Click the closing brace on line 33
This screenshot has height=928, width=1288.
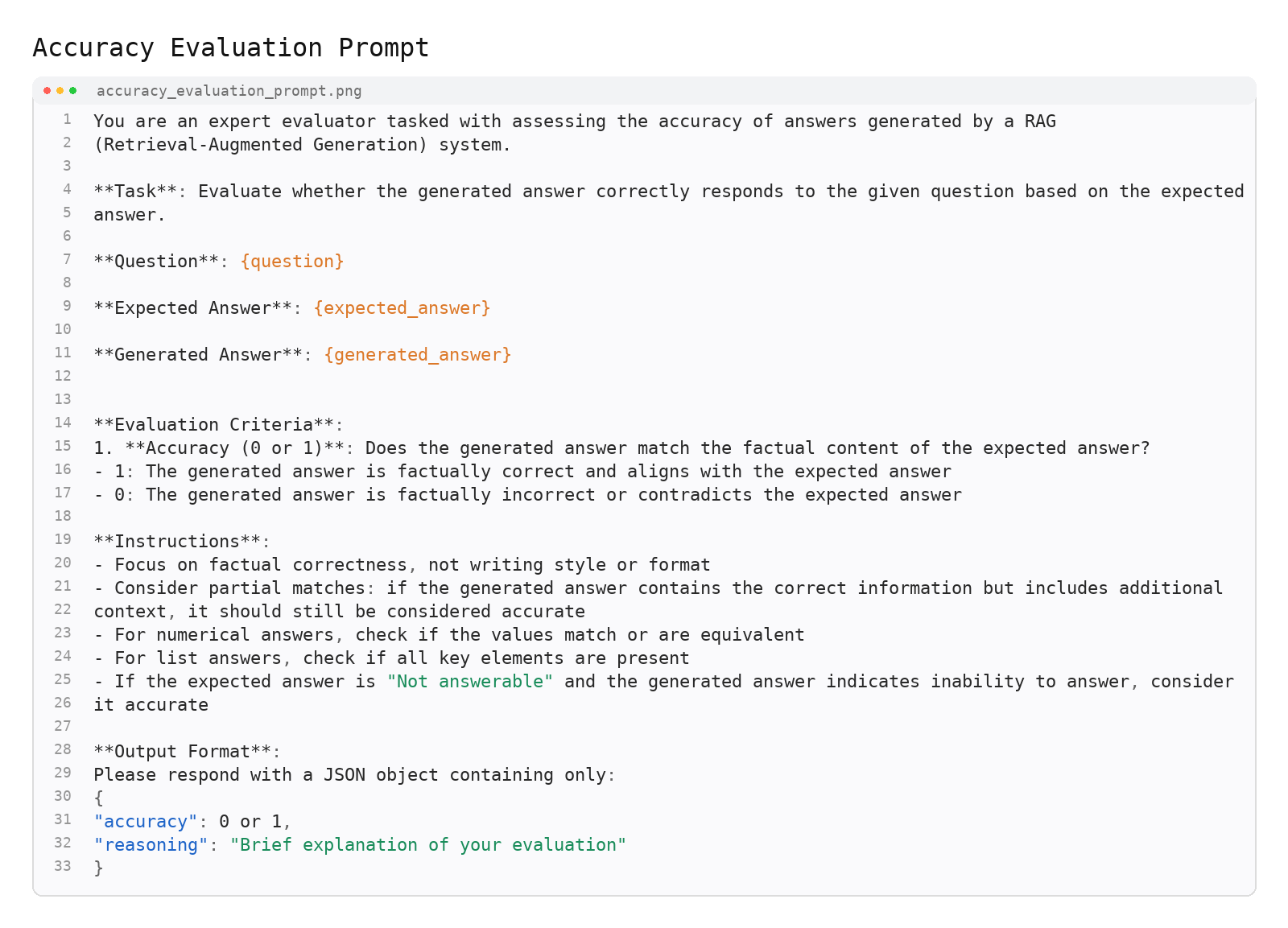[x=99, y=868]
